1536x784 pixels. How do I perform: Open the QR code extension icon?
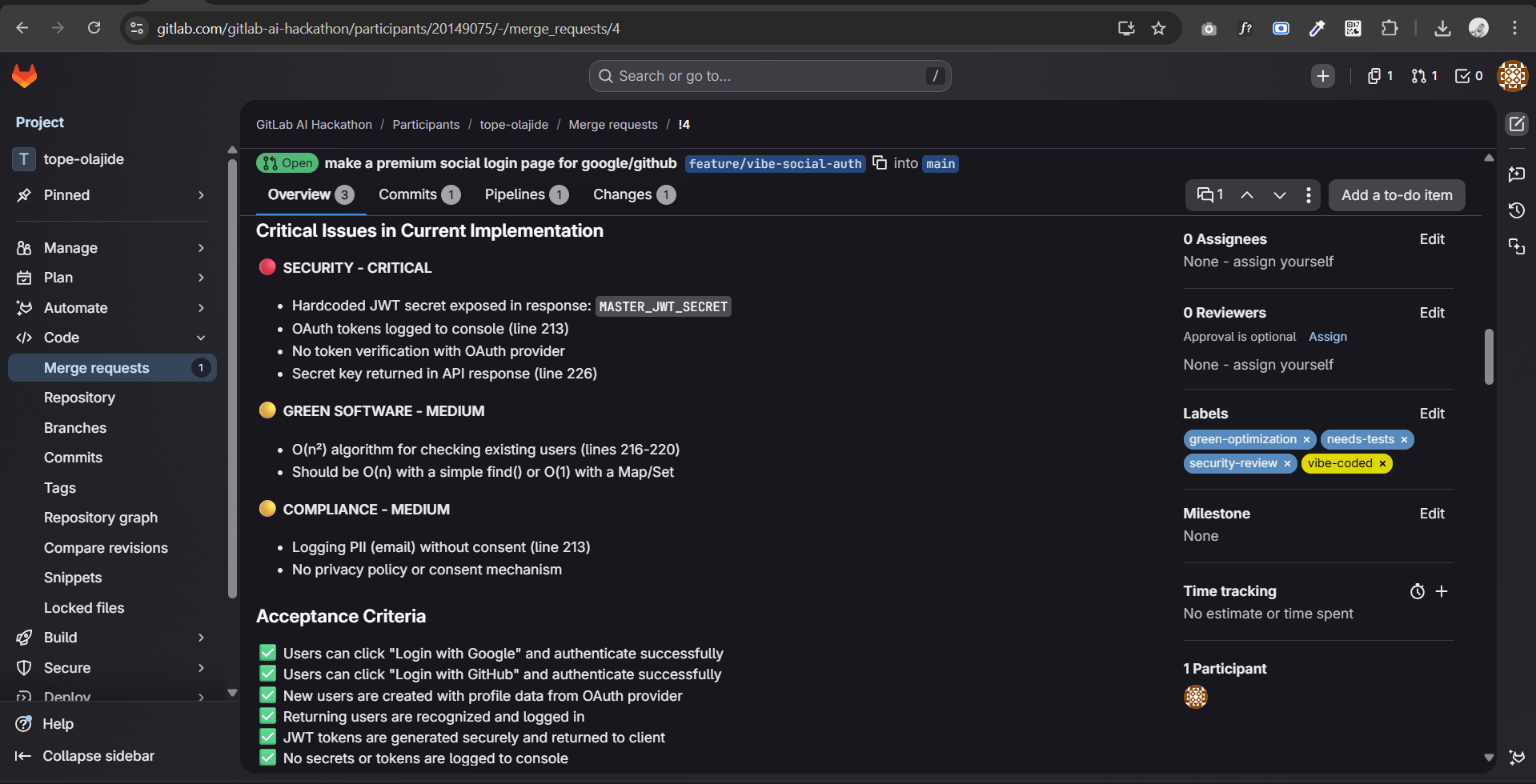point(1353,29)
